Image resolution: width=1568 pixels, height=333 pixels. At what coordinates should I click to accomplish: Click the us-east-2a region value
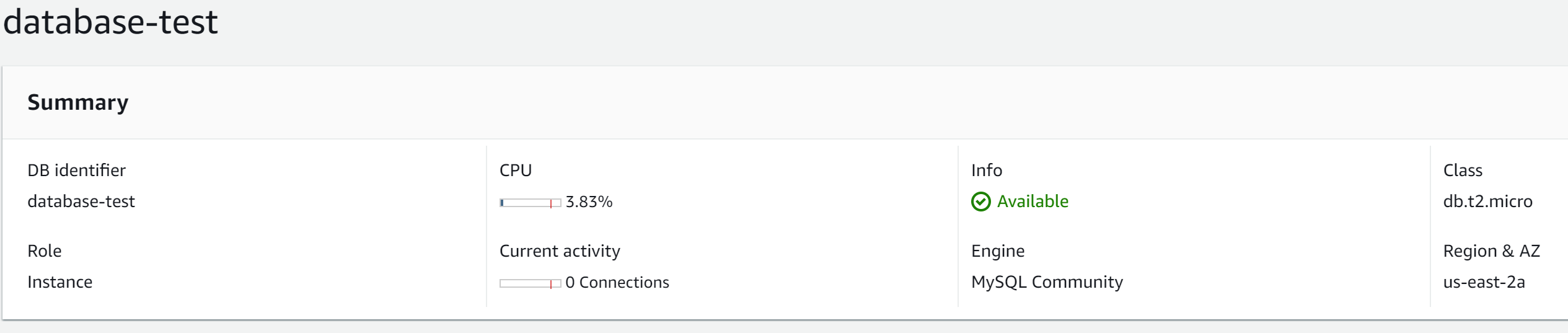(x=1484, y=282)
